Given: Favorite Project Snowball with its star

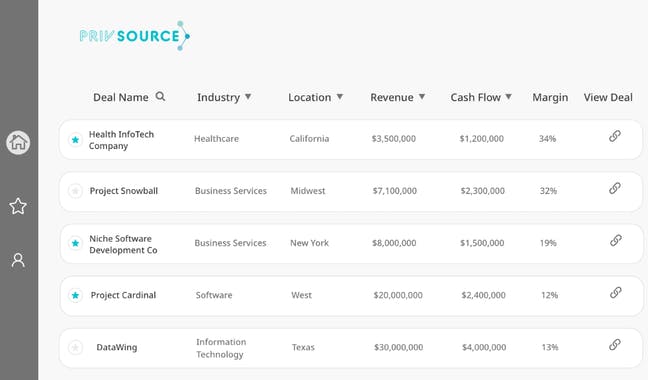Looking at the screenshot, I should pyautogui.click(x=75, y=191).
